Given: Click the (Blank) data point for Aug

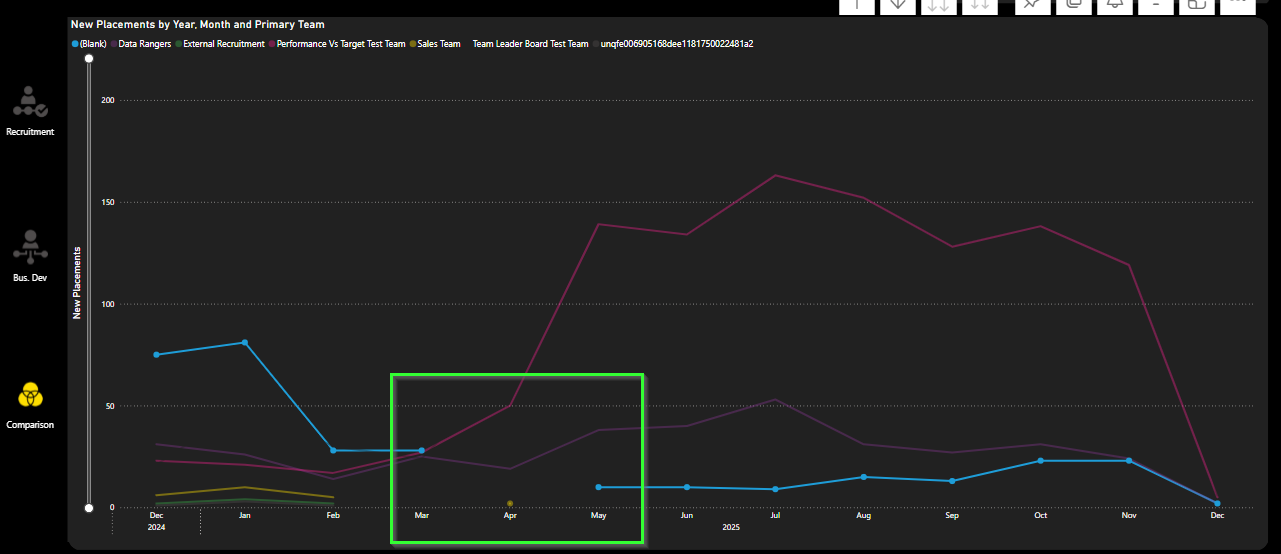Looking at the screenshot, I should point(864,477).
